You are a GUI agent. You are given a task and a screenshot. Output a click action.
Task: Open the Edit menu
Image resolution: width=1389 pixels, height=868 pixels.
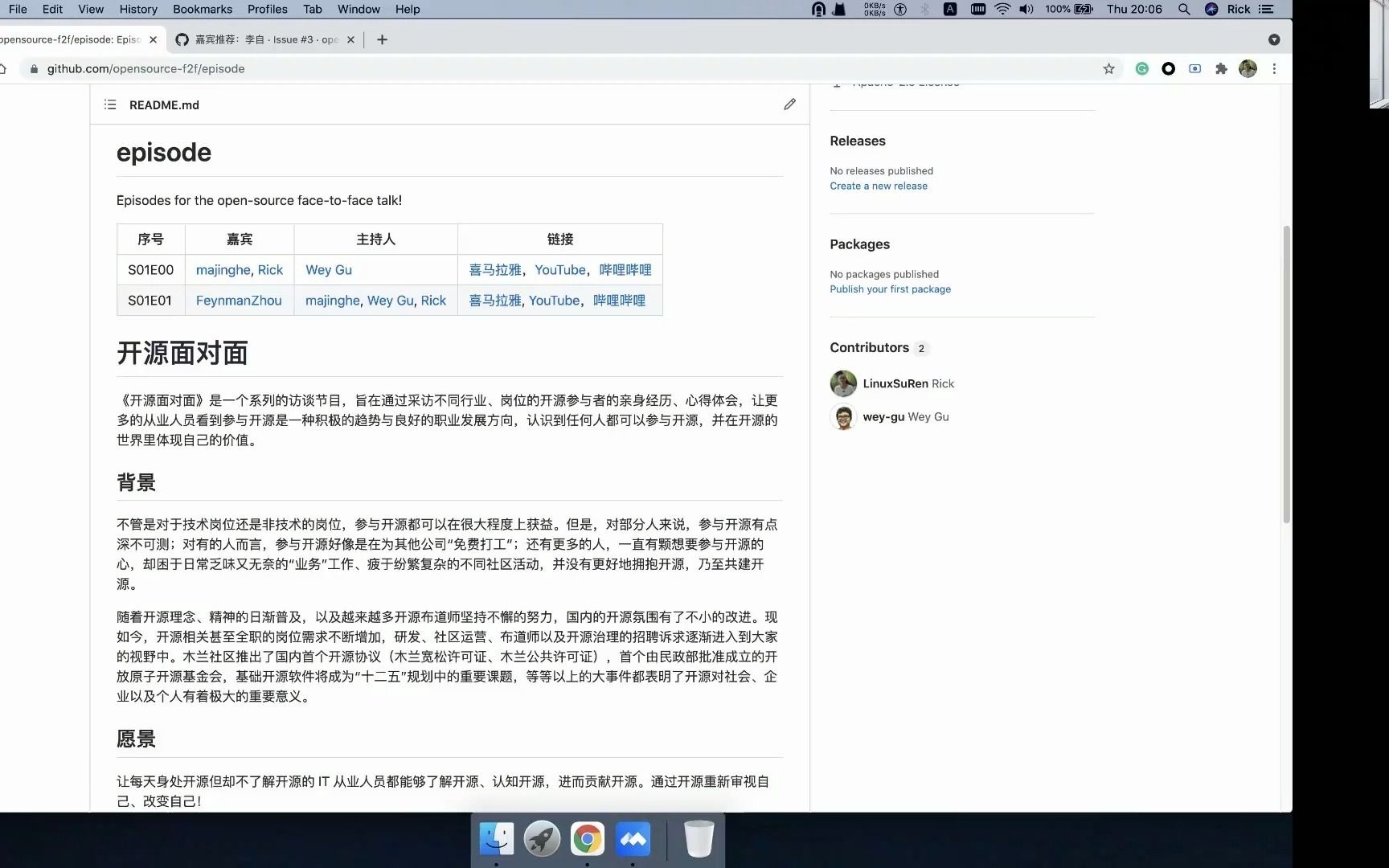point(52,9)
